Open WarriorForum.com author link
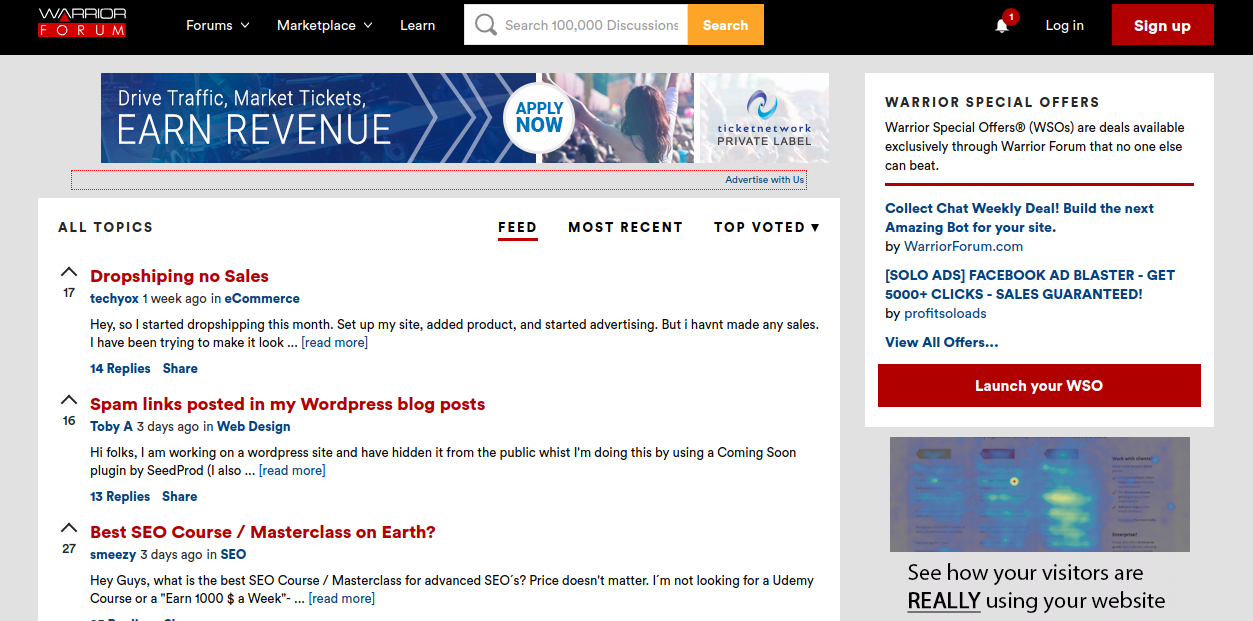This screenshot has height=621, width=1253. coord(963,246)
